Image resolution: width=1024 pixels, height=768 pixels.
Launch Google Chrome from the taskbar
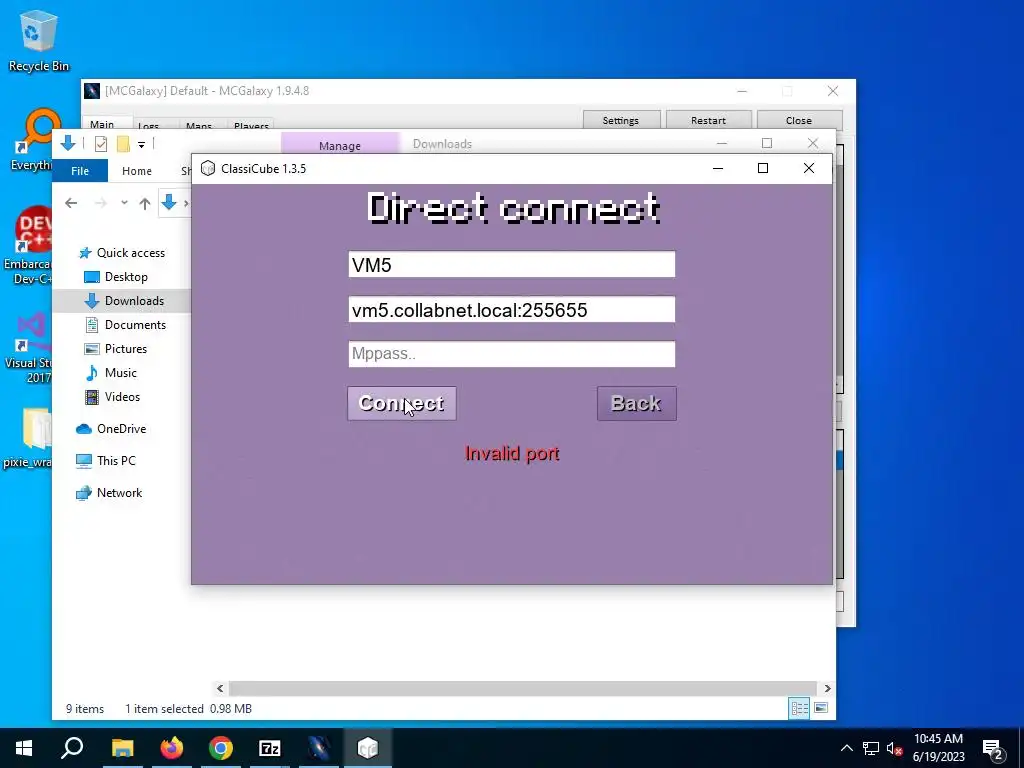click(221, 748)
